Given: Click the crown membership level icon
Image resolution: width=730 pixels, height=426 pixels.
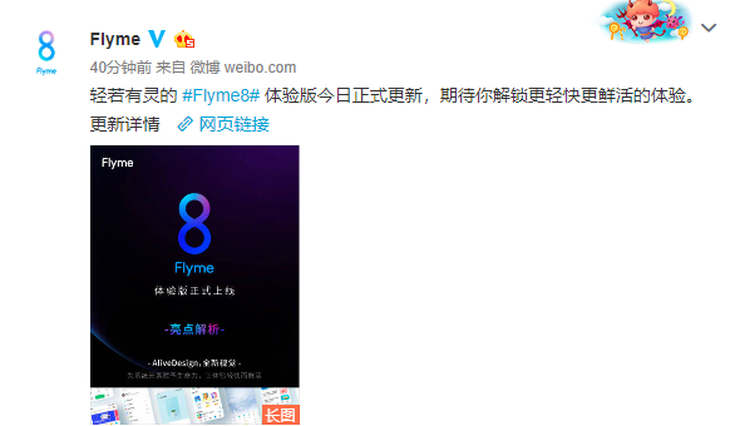Looking at the screenshot, I should (x=184, y=40).
